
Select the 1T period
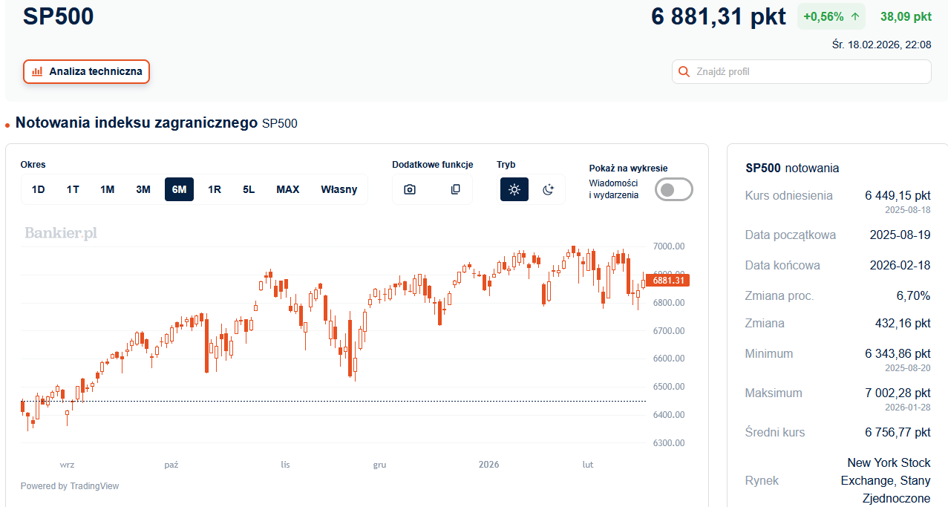73,190
